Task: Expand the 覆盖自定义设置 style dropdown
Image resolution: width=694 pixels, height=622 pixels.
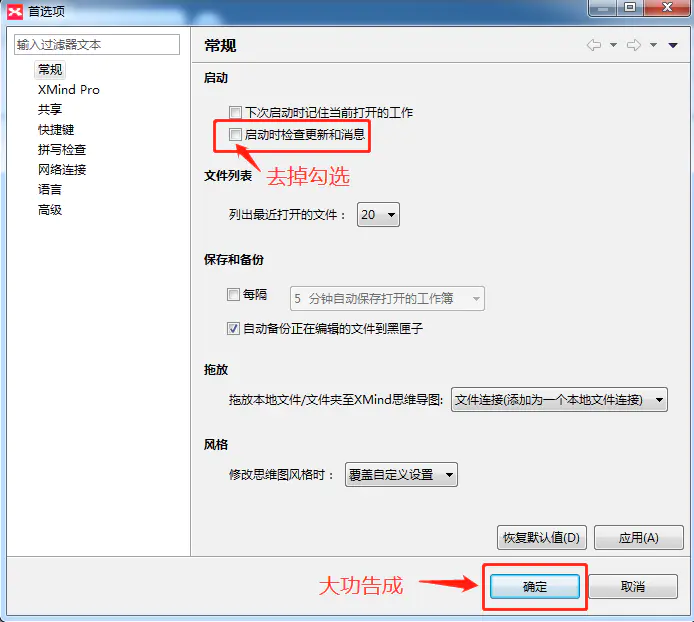Action: tap(401, 475)
